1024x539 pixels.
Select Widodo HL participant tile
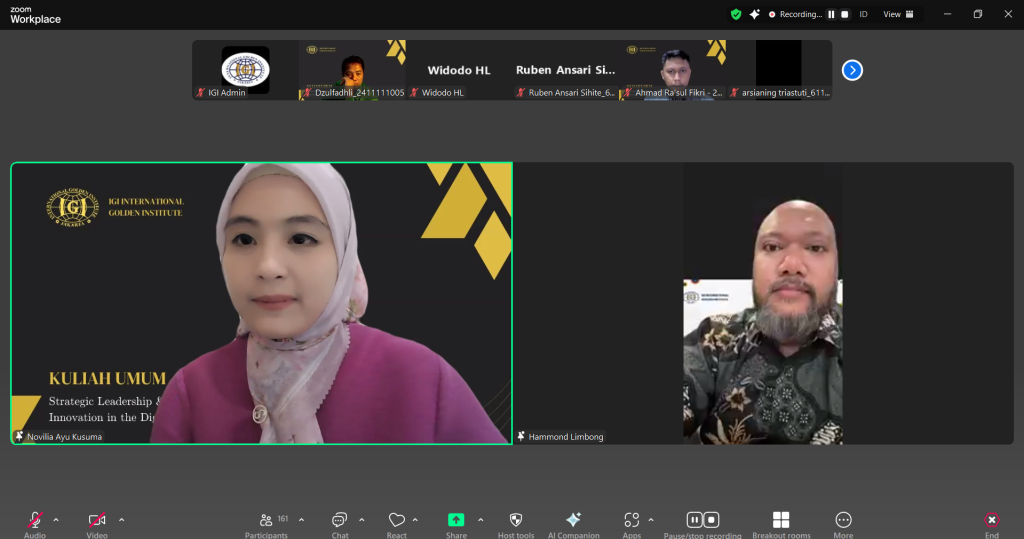click(x=458, y=70)
